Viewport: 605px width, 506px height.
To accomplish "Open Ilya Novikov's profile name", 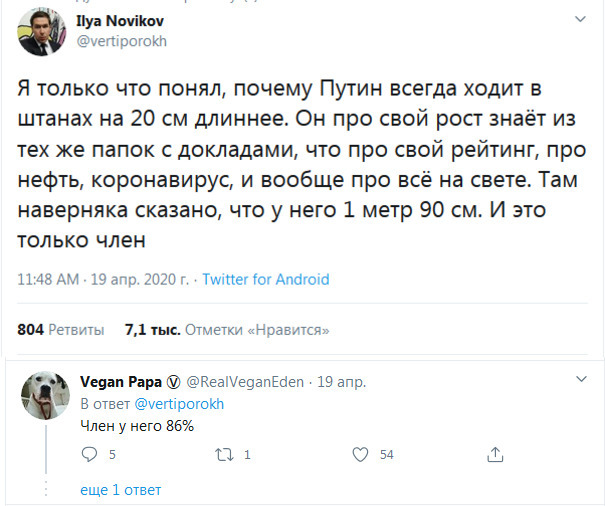I will (x=121, y=20).
